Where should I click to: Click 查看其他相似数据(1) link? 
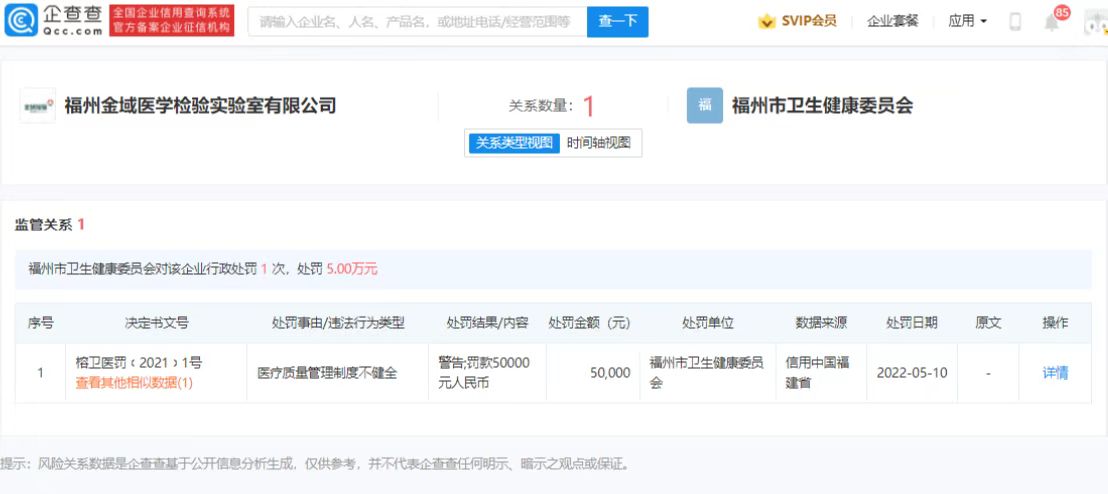pyautogui.click(x=134, y=383)
